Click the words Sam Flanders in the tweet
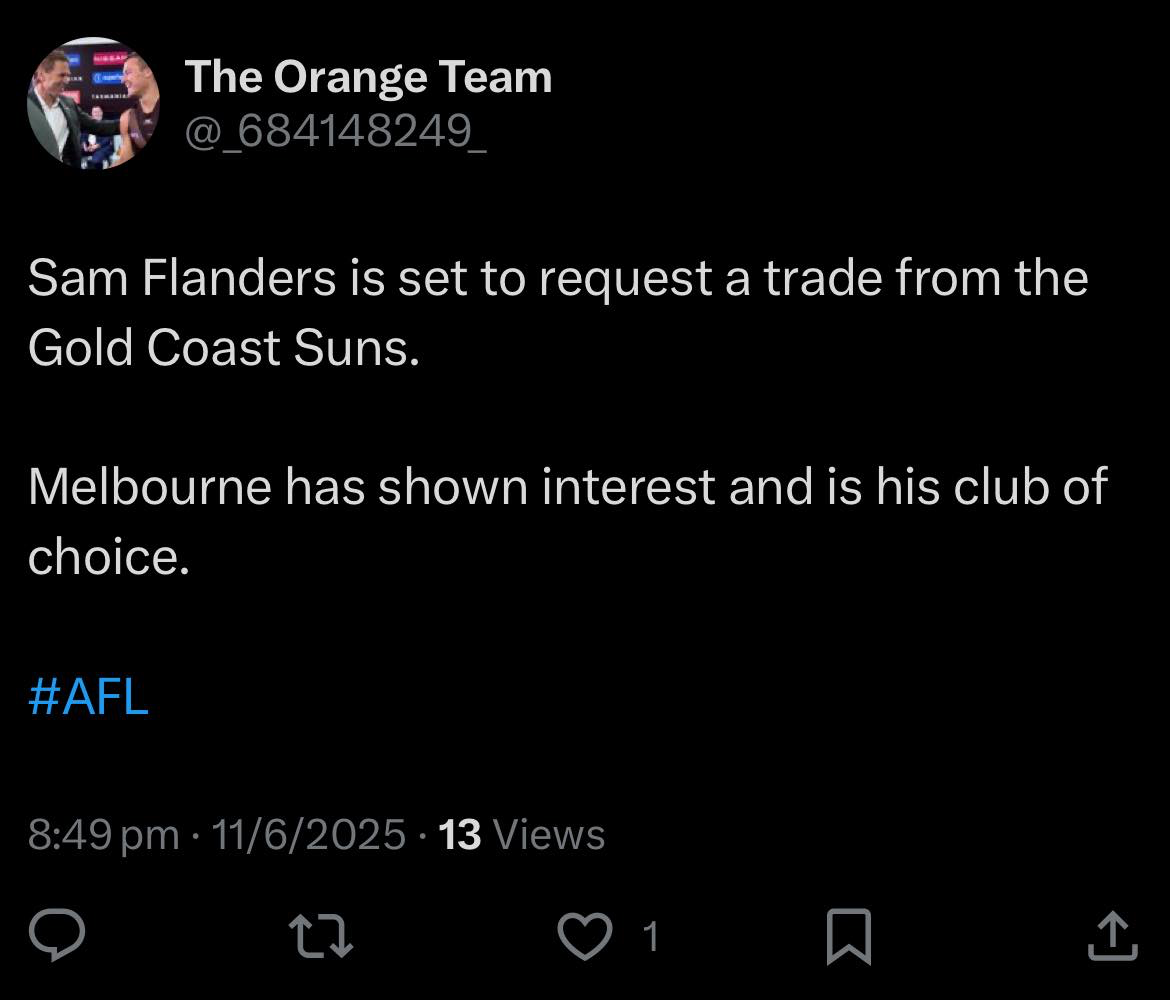The height and width of the screenshot is (1000, 1170). pos(182,278)
